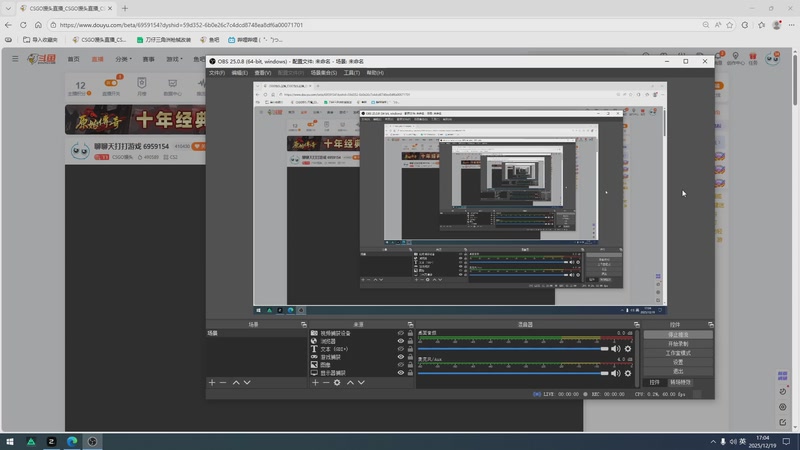Open 设置 button in OBS controls

678,362
